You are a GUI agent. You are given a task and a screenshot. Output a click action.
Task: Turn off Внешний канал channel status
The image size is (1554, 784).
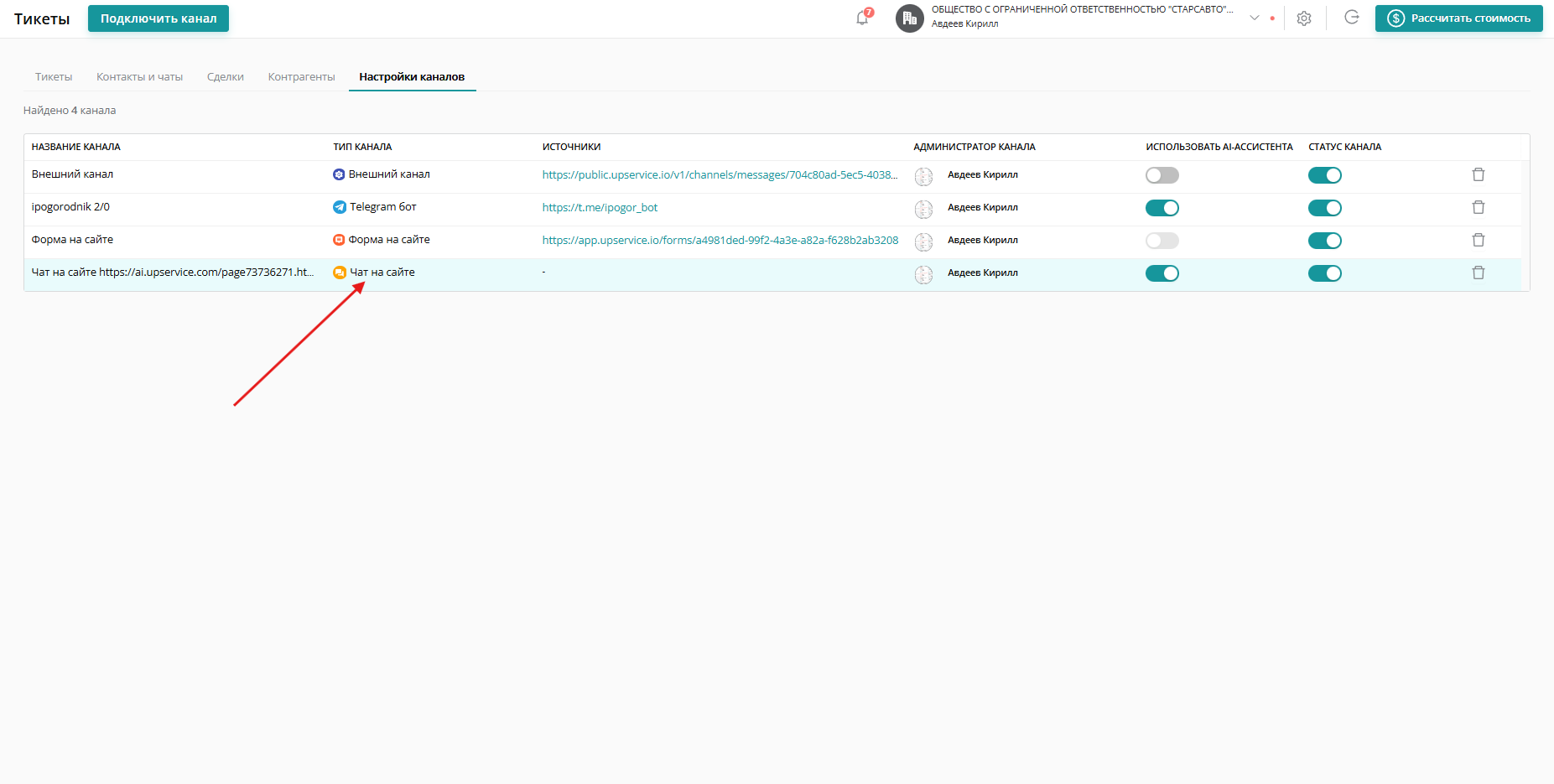(1325, 175)
